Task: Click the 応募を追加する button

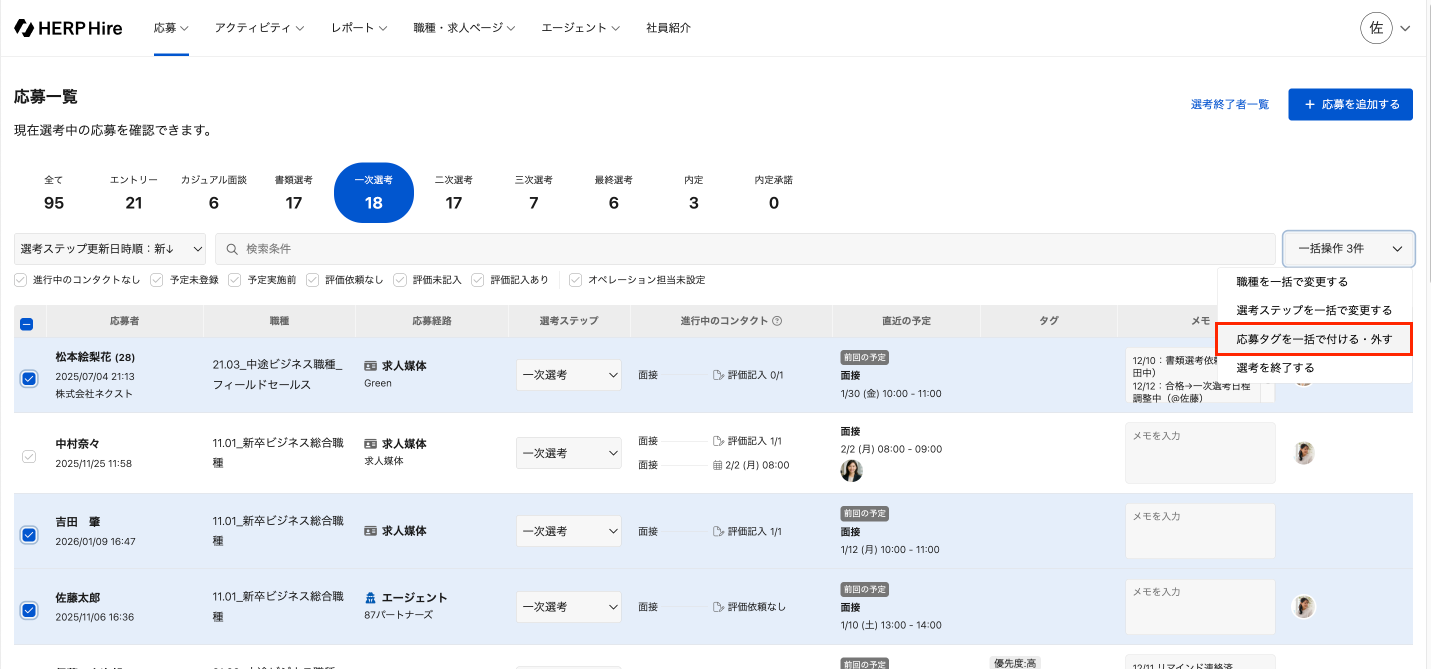Action: [1350, 104]
